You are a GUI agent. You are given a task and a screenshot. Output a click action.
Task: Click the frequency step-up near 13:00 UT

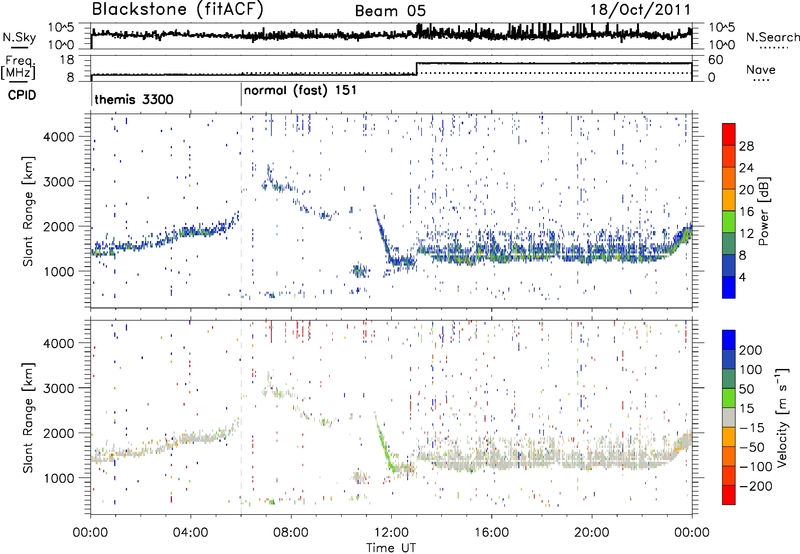tap(417, 69)
